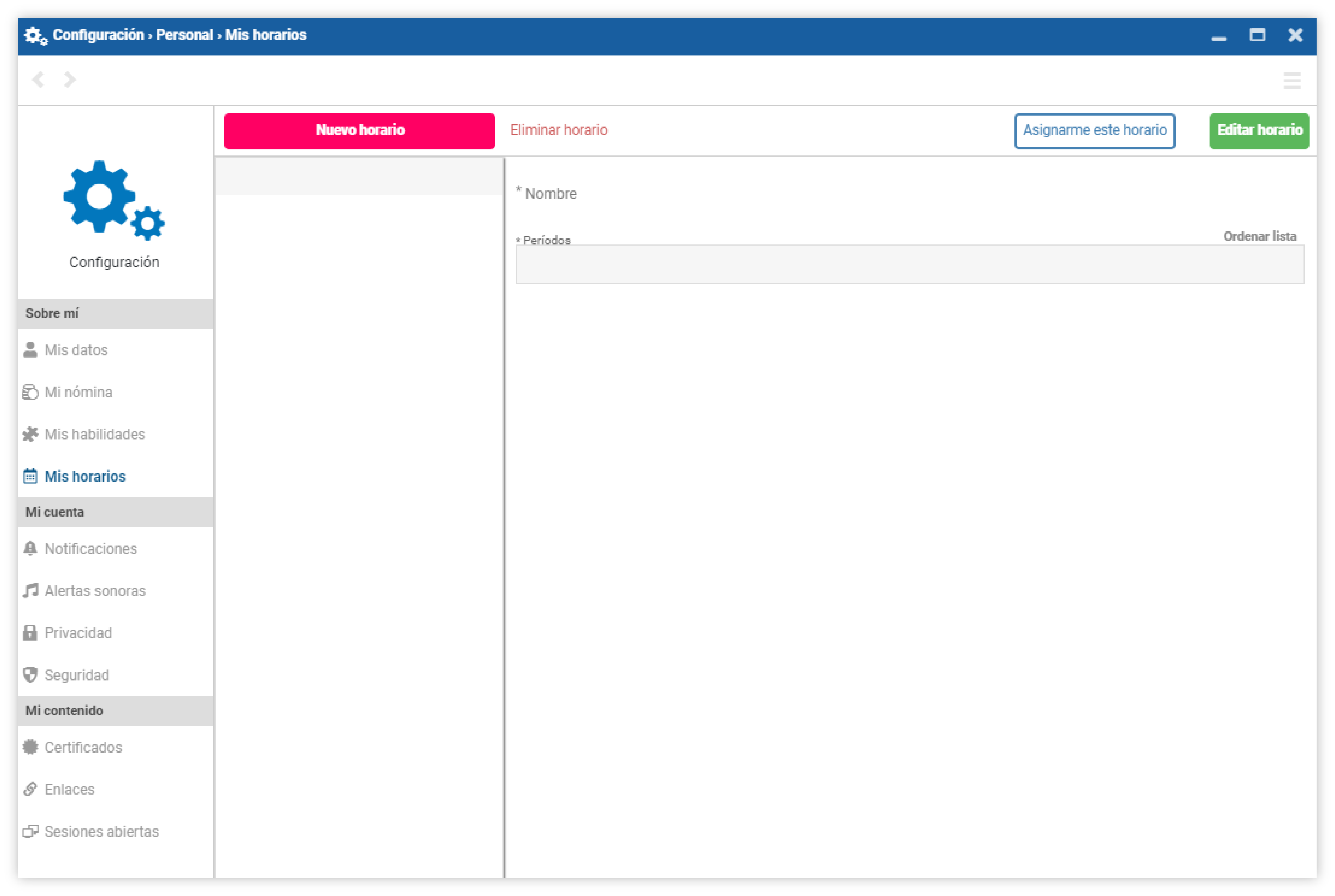Click the large blue Configuración gears logo
Image resolution: width=1335 pixels, height=896 pixels.
point(114,201)
